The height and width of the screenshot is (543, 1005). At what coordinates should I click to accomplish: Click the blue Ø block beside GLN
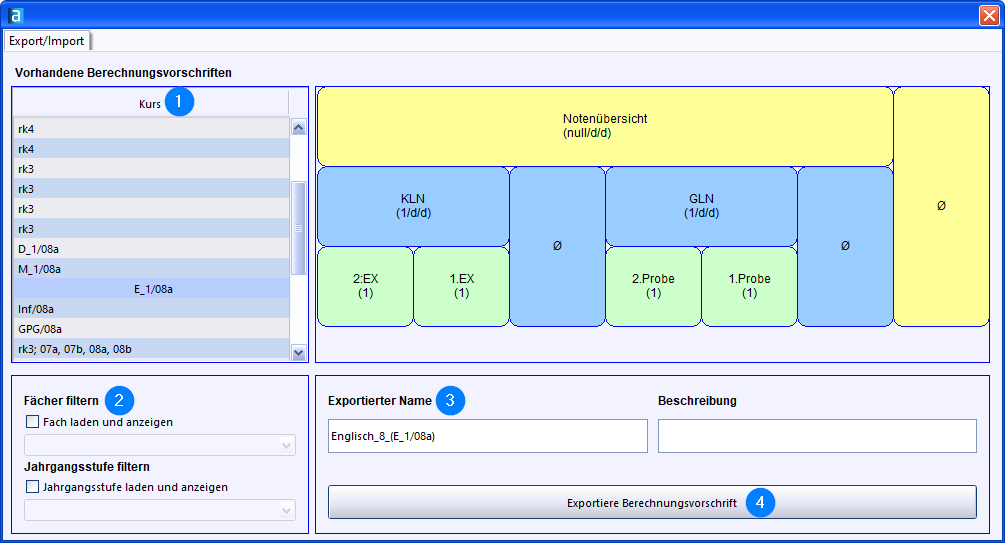point(845,246)
